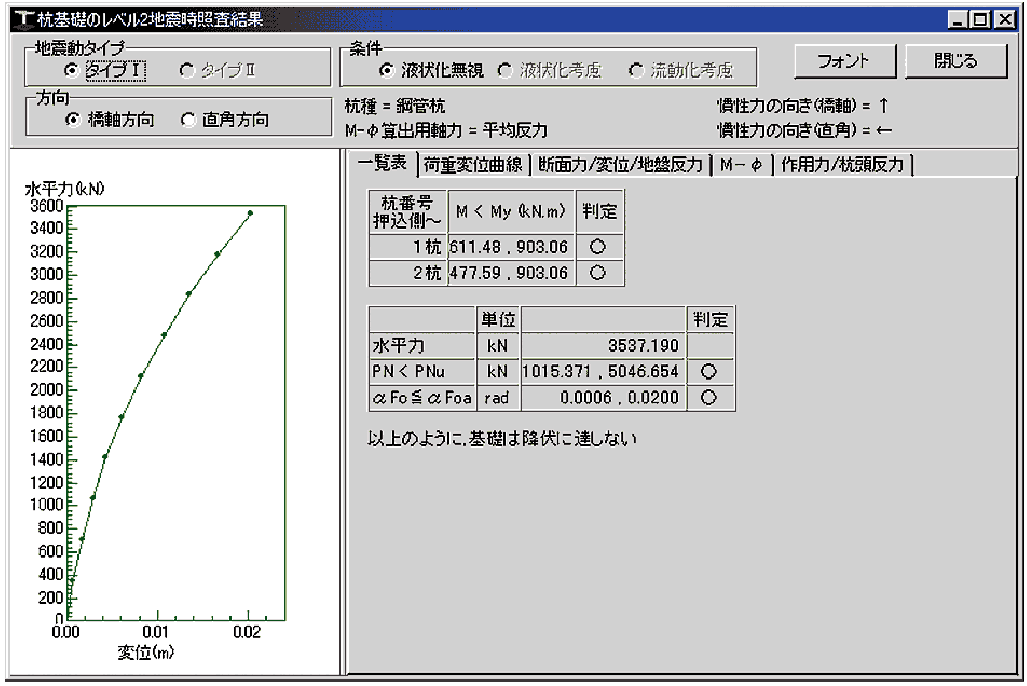This screenshot has height=686, width=1027.
Task: Open the 一覧表 tab
Action: [x=382, y=163]
